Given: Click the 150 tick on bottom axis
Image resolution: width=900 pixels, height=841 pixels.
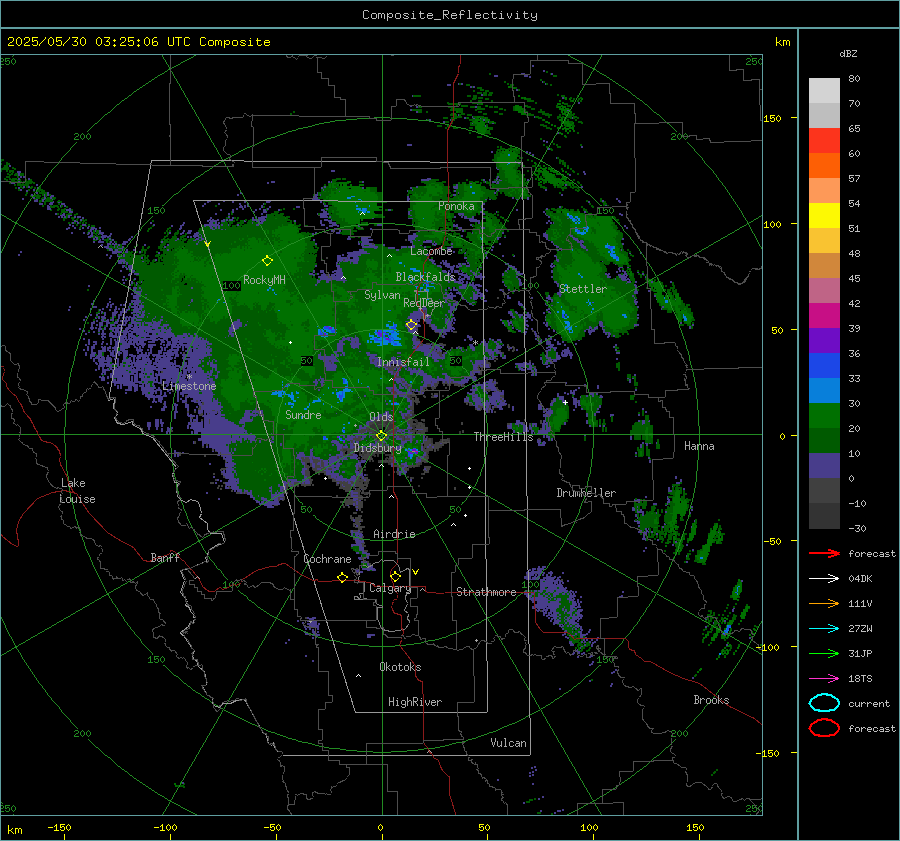Looking at the screenshot, I should 695,827.
